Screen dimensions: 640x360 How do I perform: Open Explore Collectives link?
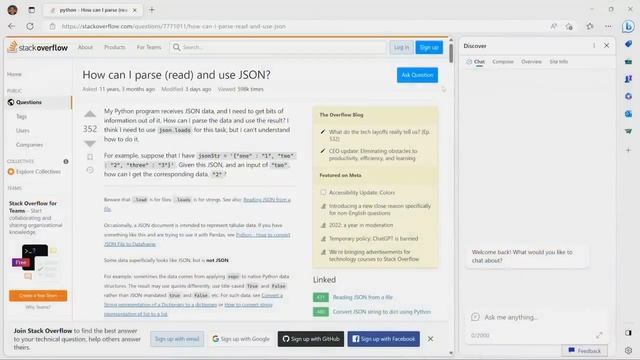coord(34,172)
